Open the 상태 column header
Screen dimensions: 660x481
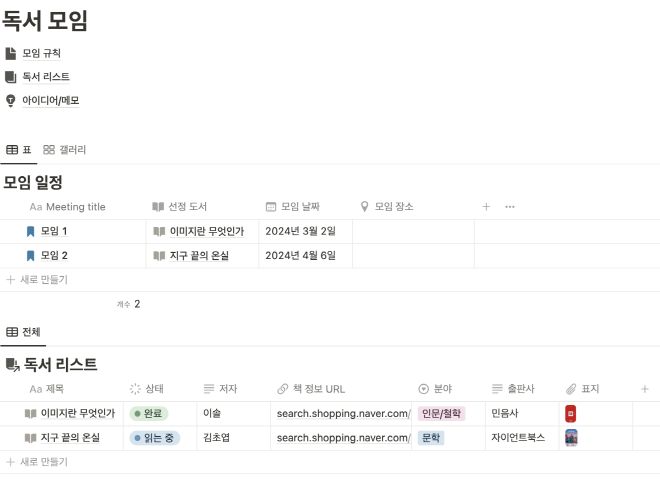(x=146, y=389)
